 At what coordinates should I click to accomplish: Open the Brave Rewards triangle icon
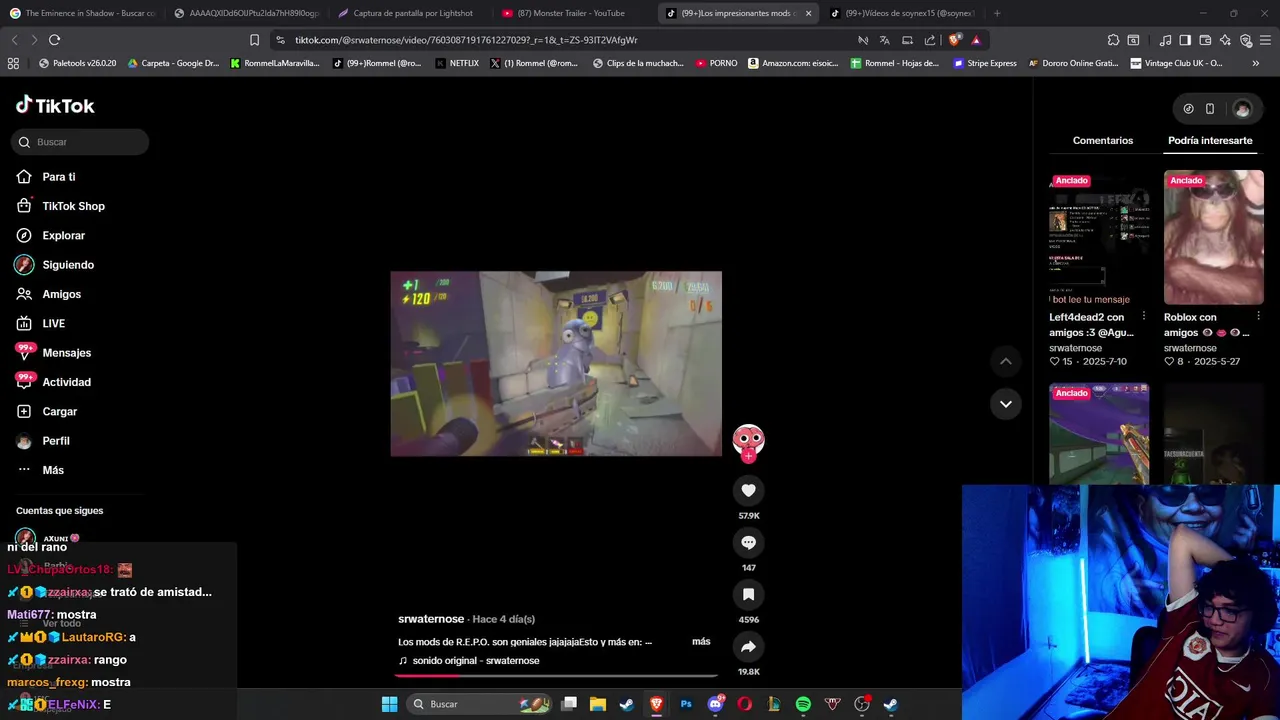[976, 40]
